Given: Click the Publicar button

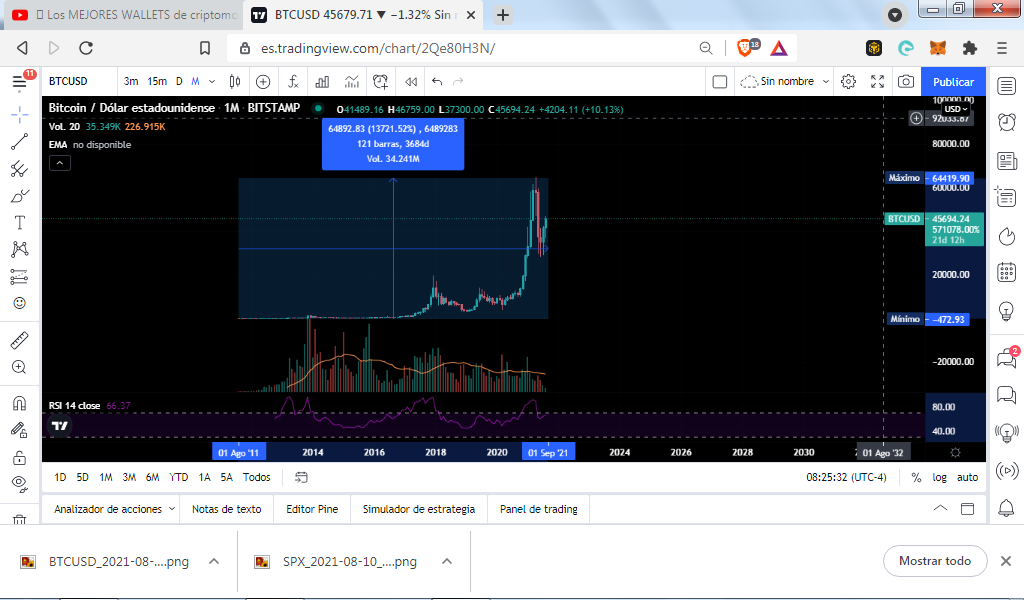Looking at the screenshot, I should point(953,82).
